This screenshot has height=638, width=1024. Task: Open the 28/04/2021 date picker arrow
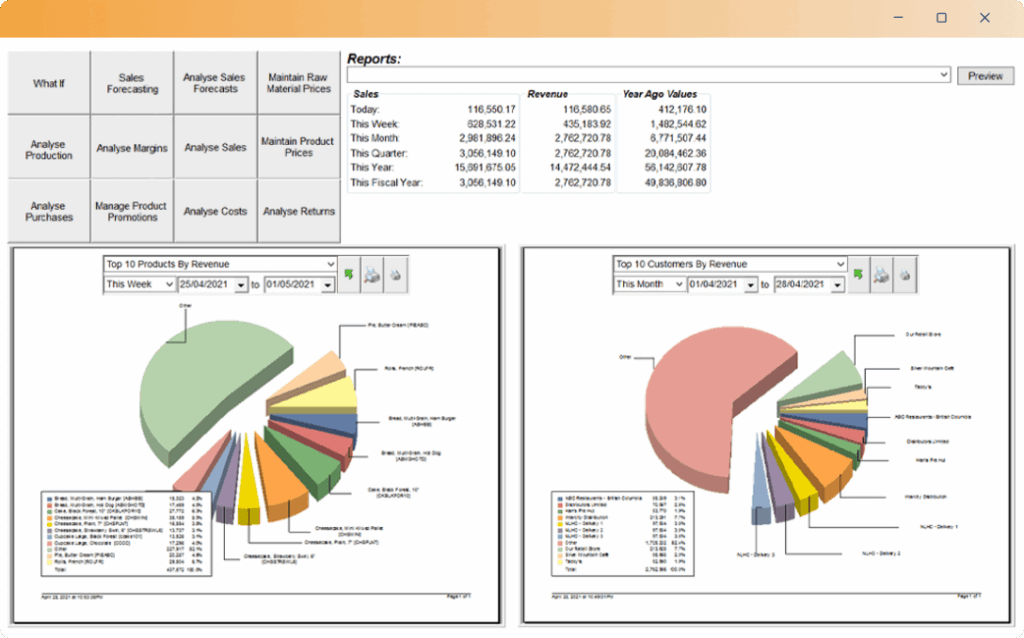[837, 285]
